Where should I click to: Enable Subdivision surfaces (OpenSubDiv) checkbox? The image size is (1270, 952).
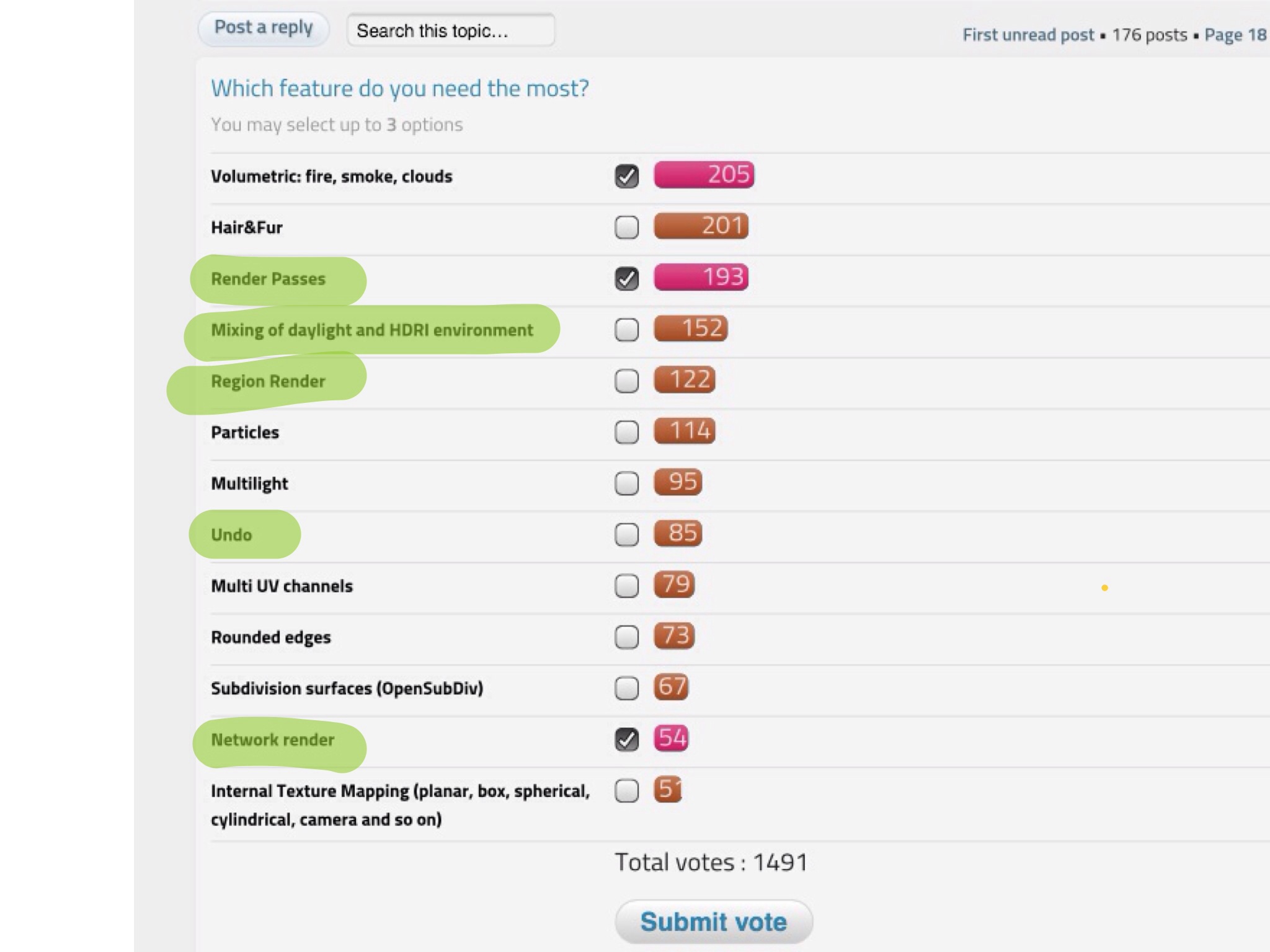(x=626, y=688)
